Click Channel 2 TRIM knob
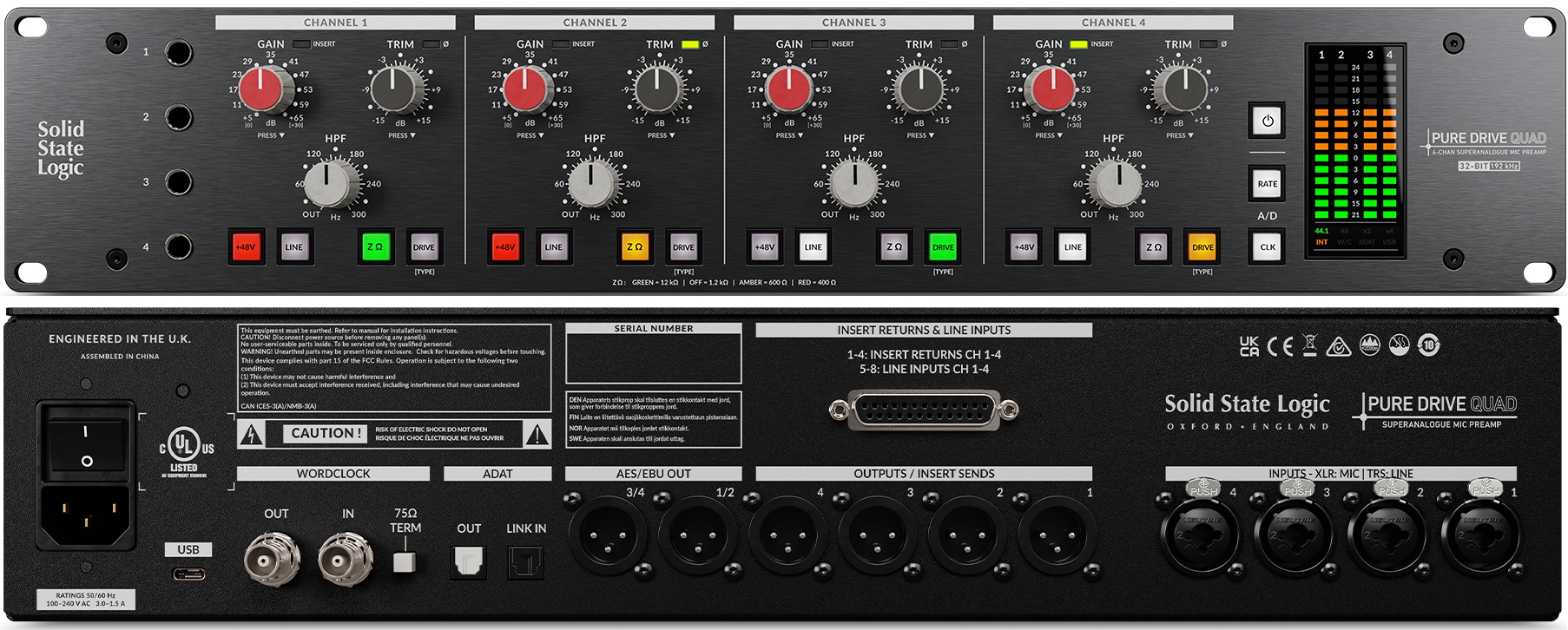The height and width of the screenshot is (630, 1568). pyautogui.click(x=656, y=89)
